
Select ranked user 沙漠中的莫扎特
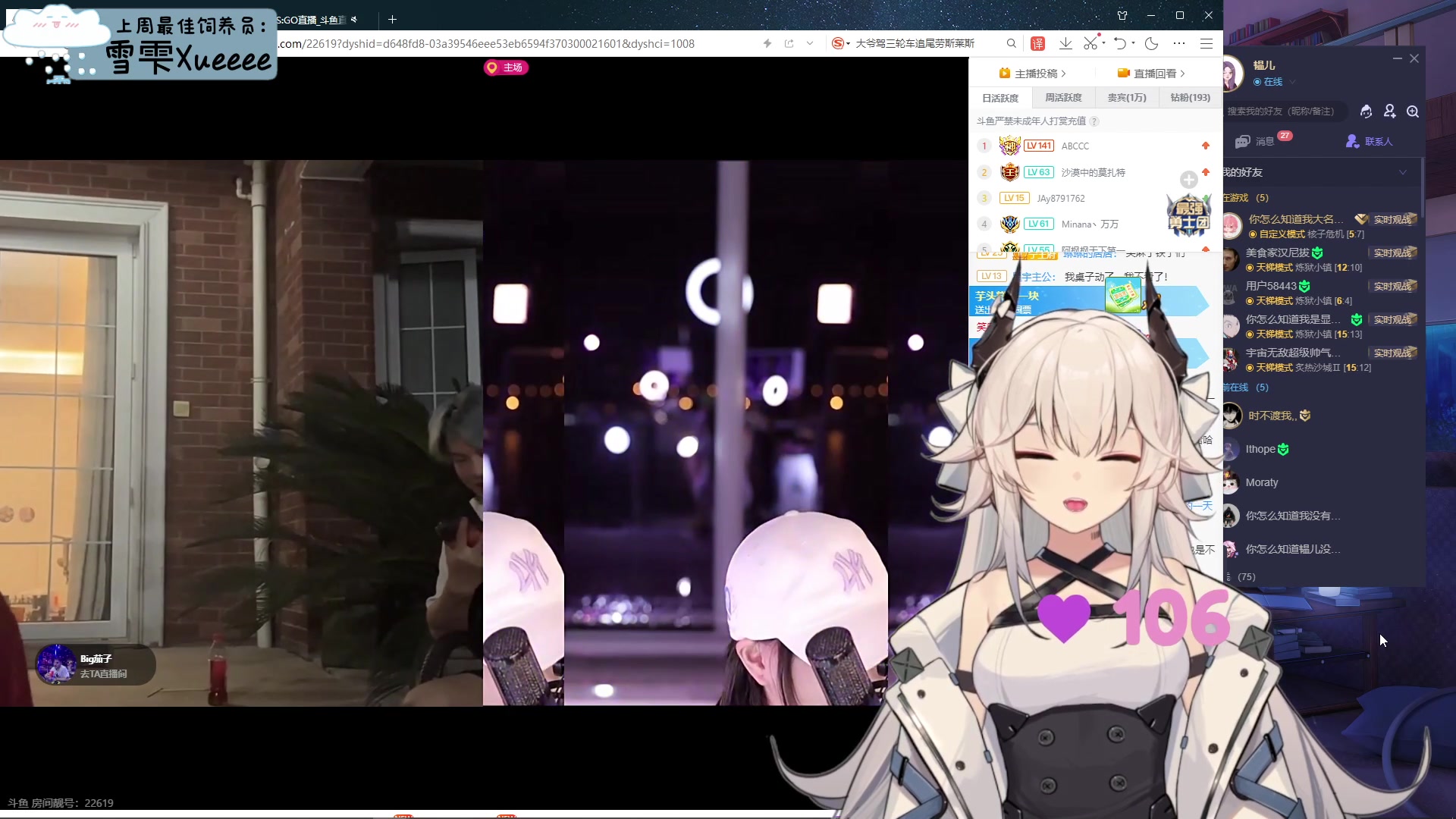[x=1093, y=172]
